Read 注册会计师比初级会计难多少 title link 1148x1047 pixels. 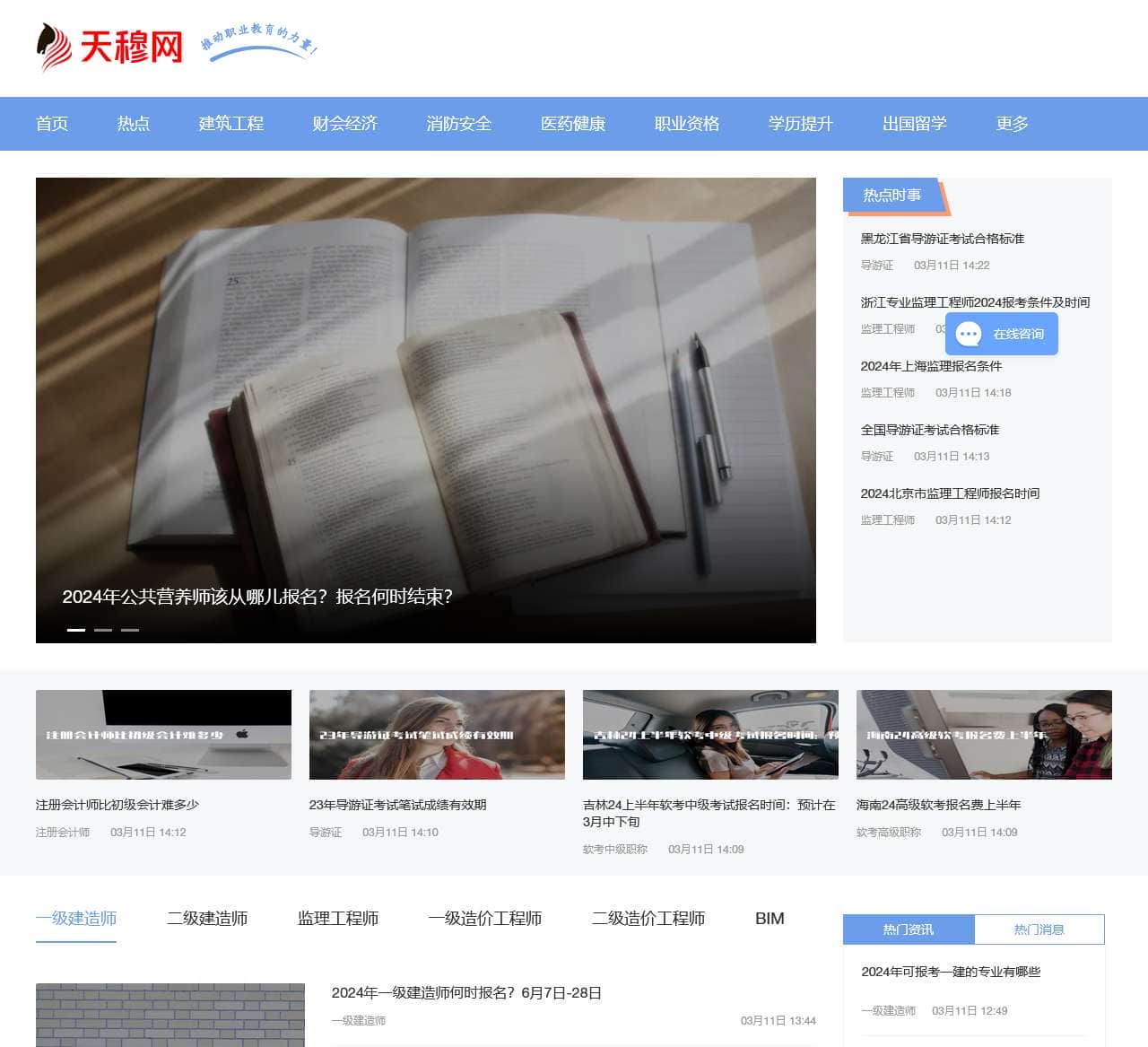pos(117,805)
